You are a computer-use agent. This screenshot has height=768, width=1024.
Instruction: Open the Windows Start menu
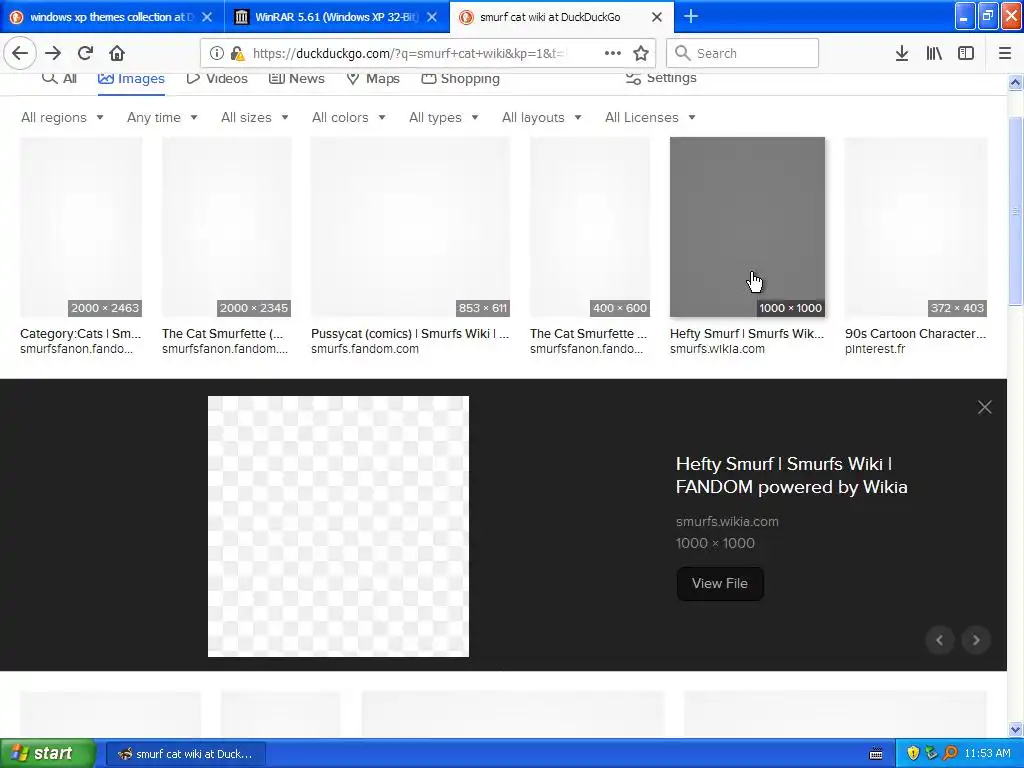[x=47, y=754]
